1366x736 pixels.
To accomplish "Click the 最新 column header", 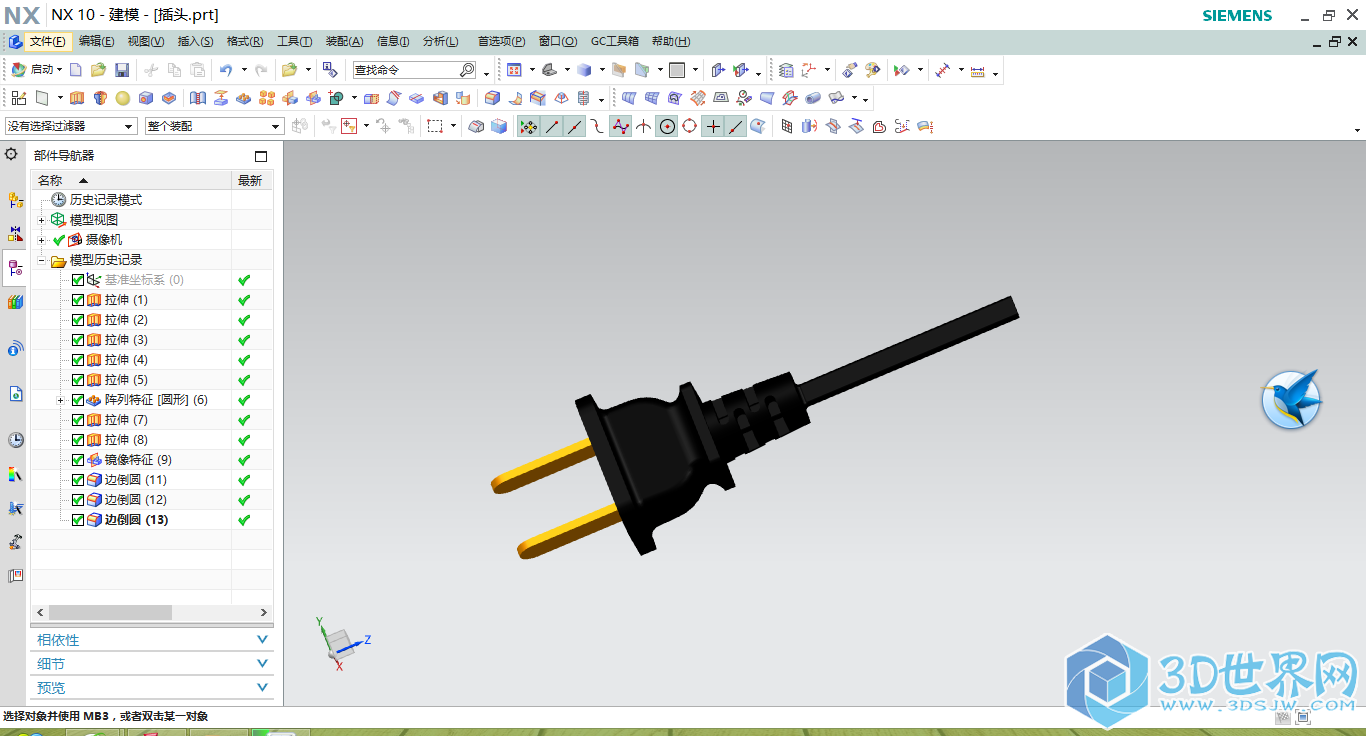I will tap(250, 180).
